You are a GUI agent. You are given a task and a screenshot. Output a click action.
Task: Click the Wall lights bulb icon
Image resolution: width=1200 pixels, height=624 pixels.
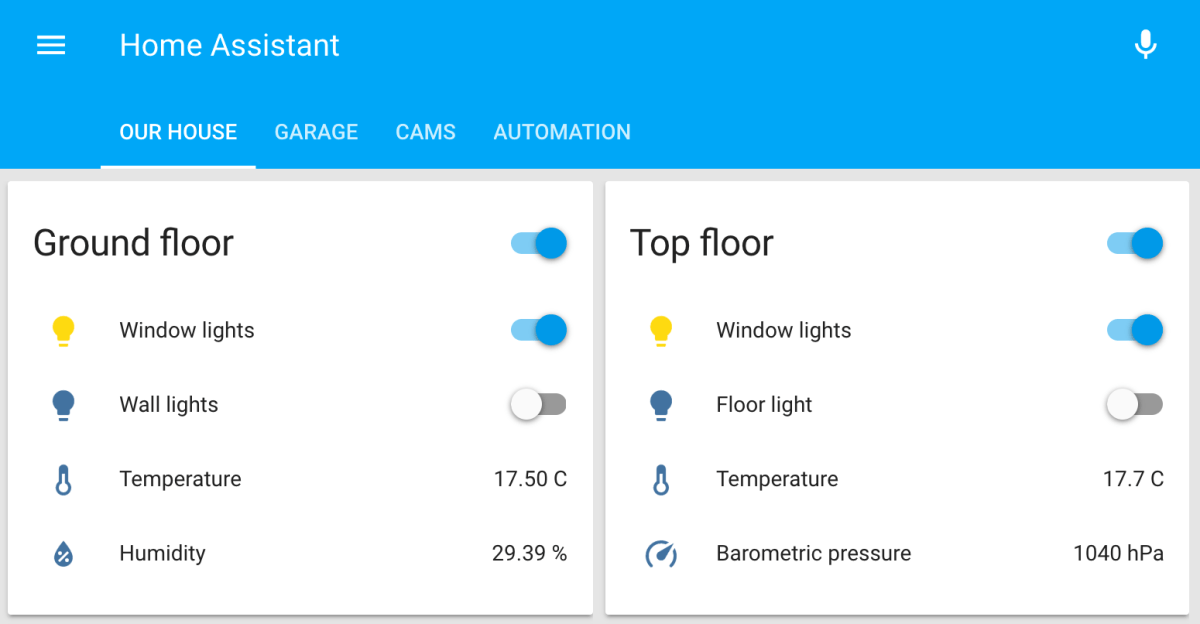click(63, 404)
